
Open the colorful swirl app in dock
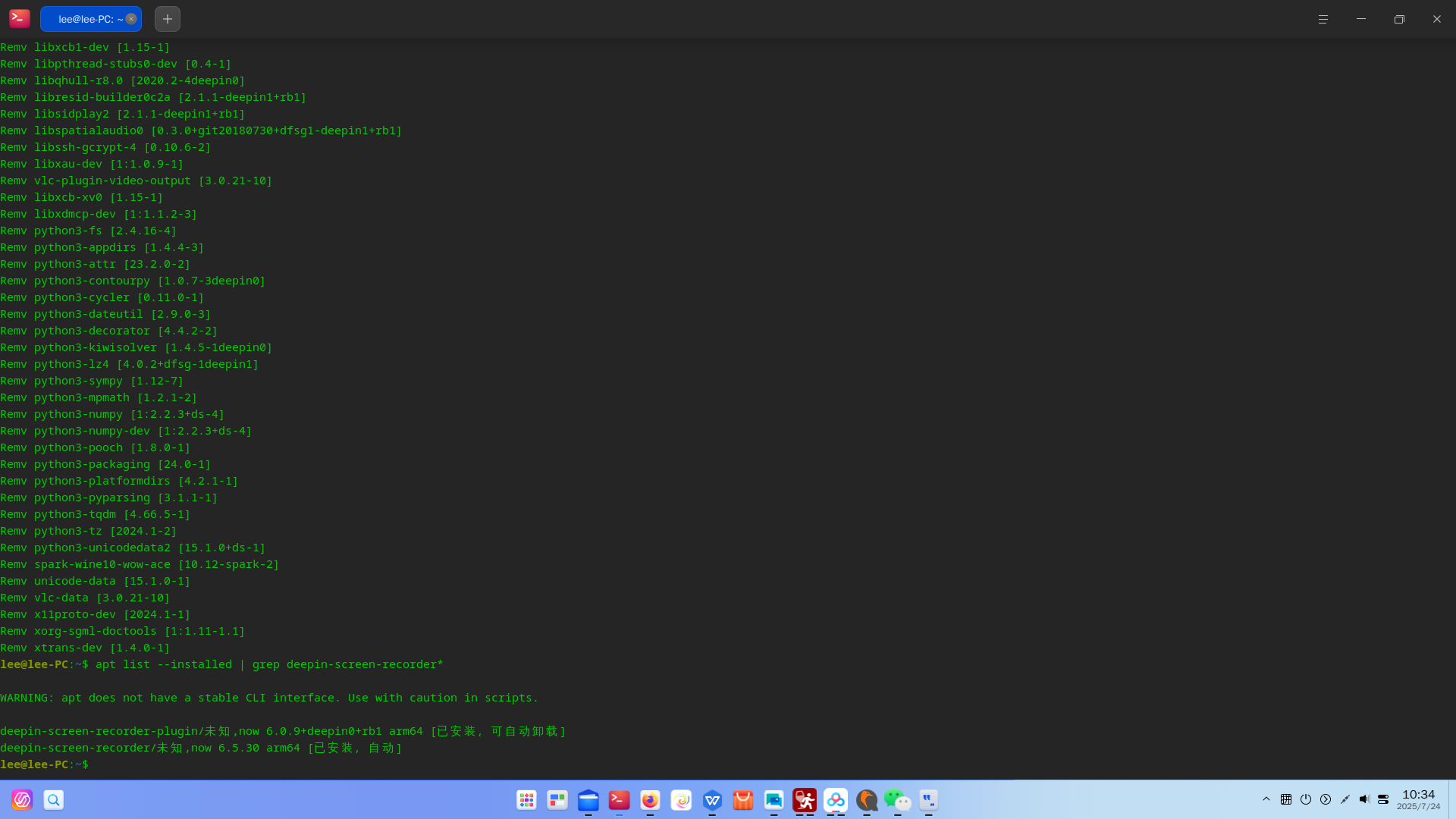(681, 799)
